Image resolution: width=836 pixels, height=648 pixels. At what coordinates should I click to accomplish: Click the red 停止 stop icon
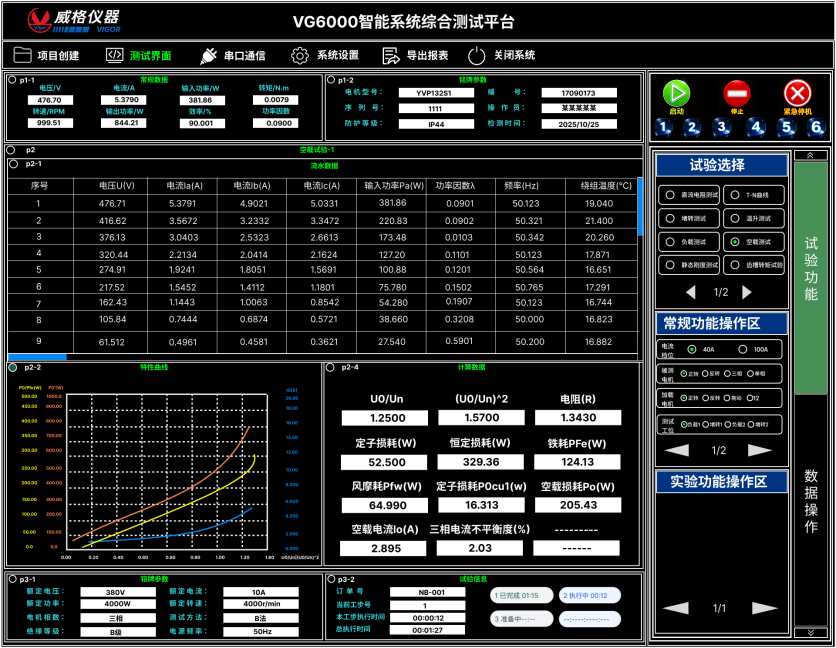[737, 94]
